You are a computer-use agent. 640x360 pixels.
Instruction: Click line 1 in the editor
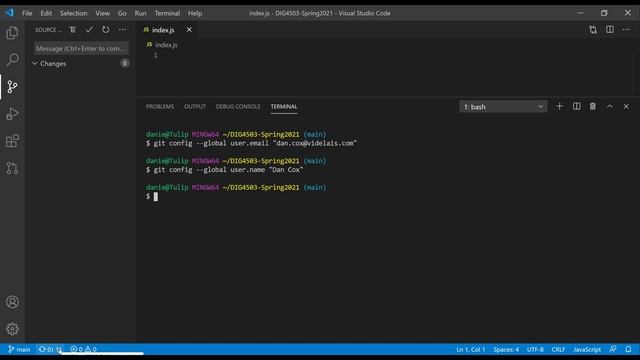click(x=155, y=55)
